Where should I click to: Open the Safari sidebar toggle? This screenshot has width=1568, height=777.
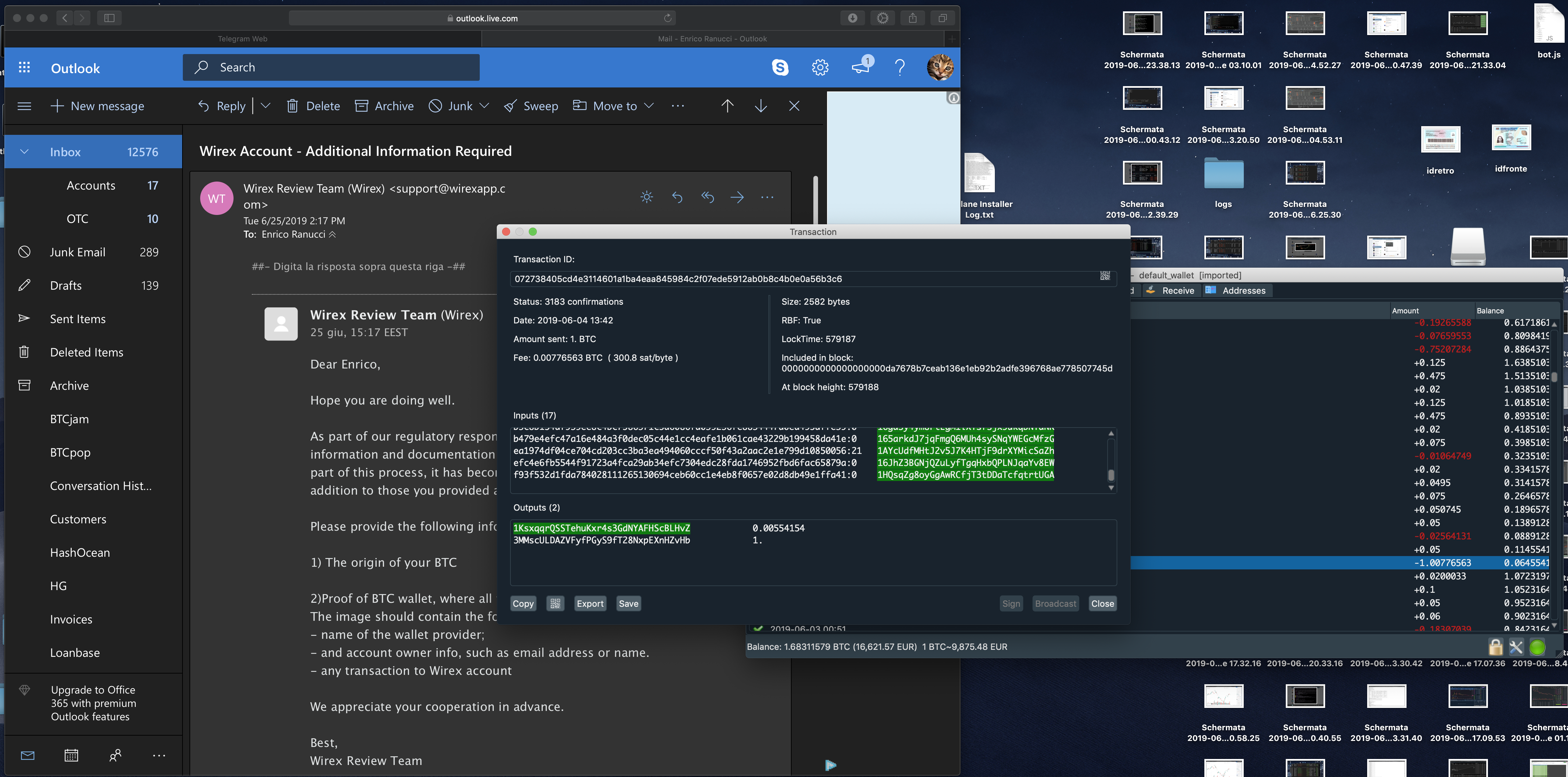109,18
